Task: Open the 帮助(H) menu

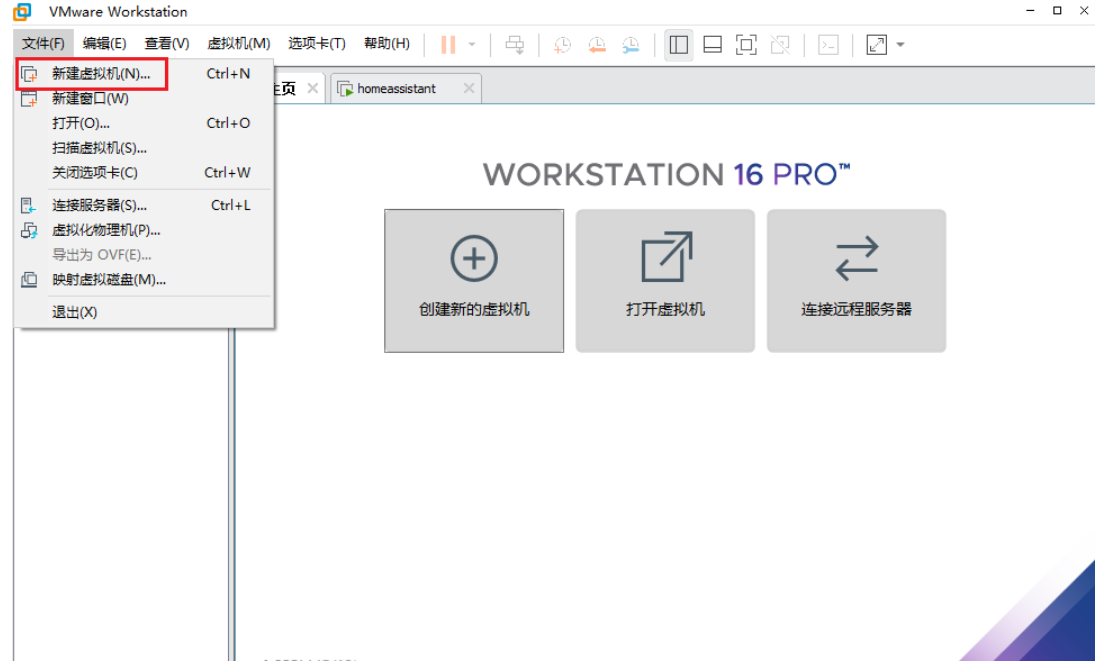Action: point(387,44)
